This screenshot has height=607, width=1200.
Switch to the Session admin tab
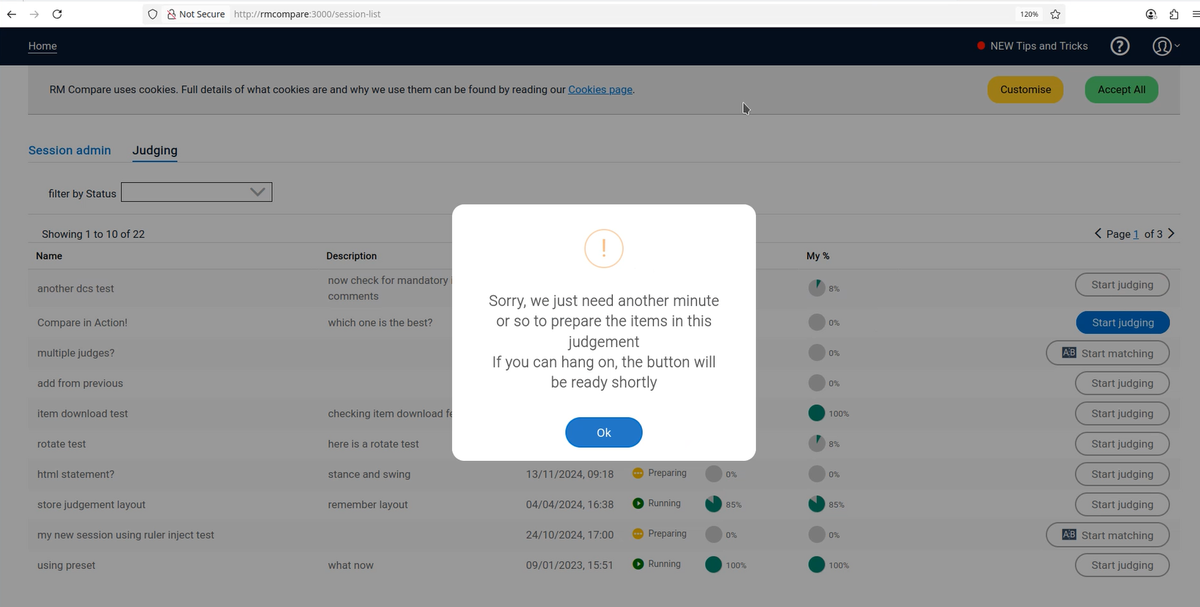[x=69, y=150]
